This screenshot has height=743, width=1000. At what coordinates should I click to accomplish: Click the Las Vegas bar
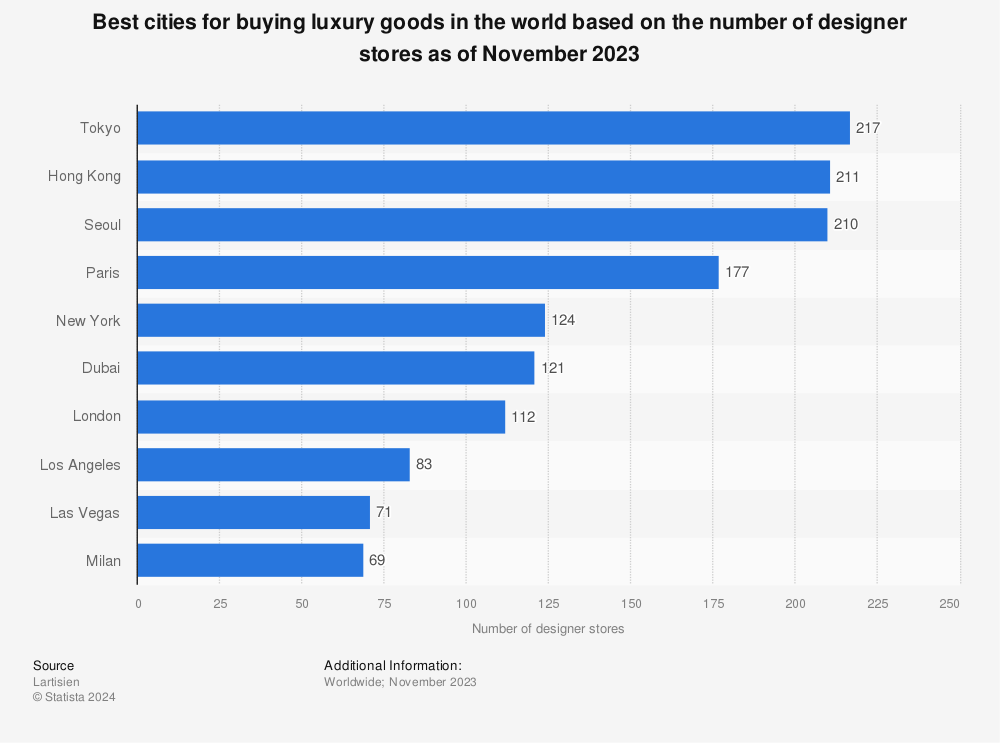[x=253, y=512]
